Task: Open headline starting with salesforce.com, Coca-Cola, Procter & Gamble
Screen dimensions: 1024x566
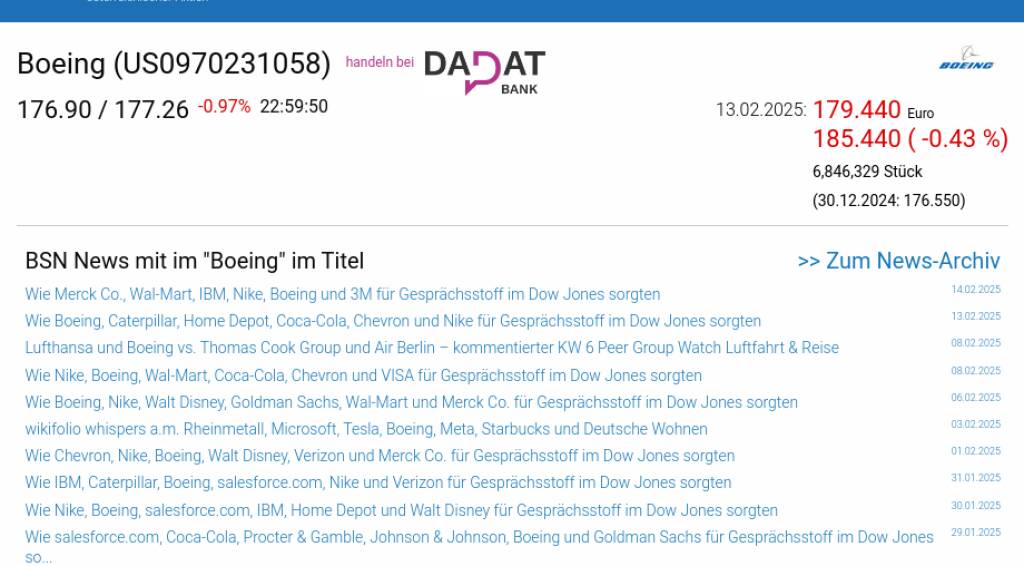Action: pos(479,537)
